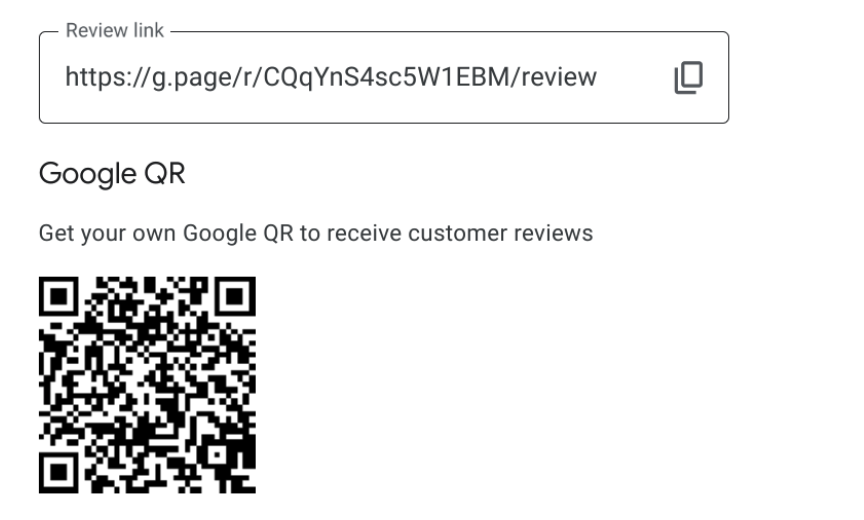Click the top-right finder square of QR code

click(x=235, y=296)
